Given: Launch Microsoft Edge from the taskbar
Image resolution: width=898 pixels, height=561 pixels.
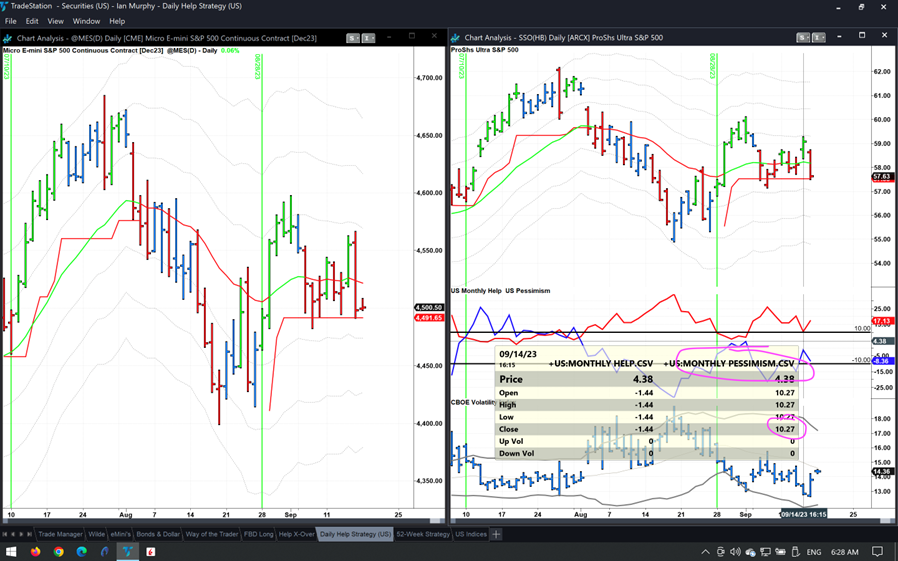Looking at the screenshot, I should [x=82, y=551].
